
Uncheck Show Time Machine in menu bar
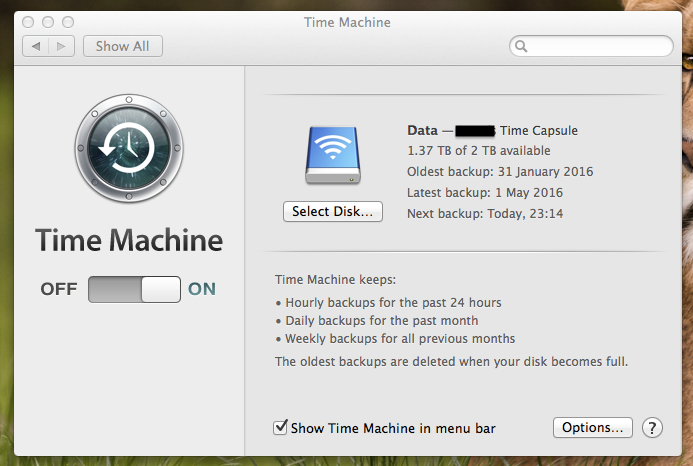click(280, 428)
